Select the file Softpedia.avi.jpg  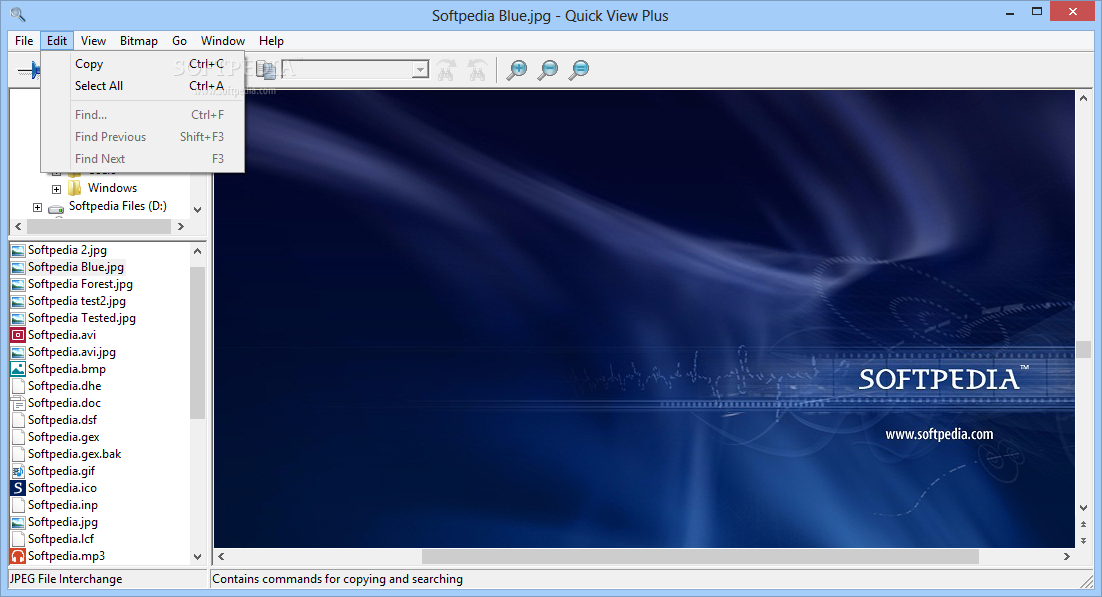point(72,352)
